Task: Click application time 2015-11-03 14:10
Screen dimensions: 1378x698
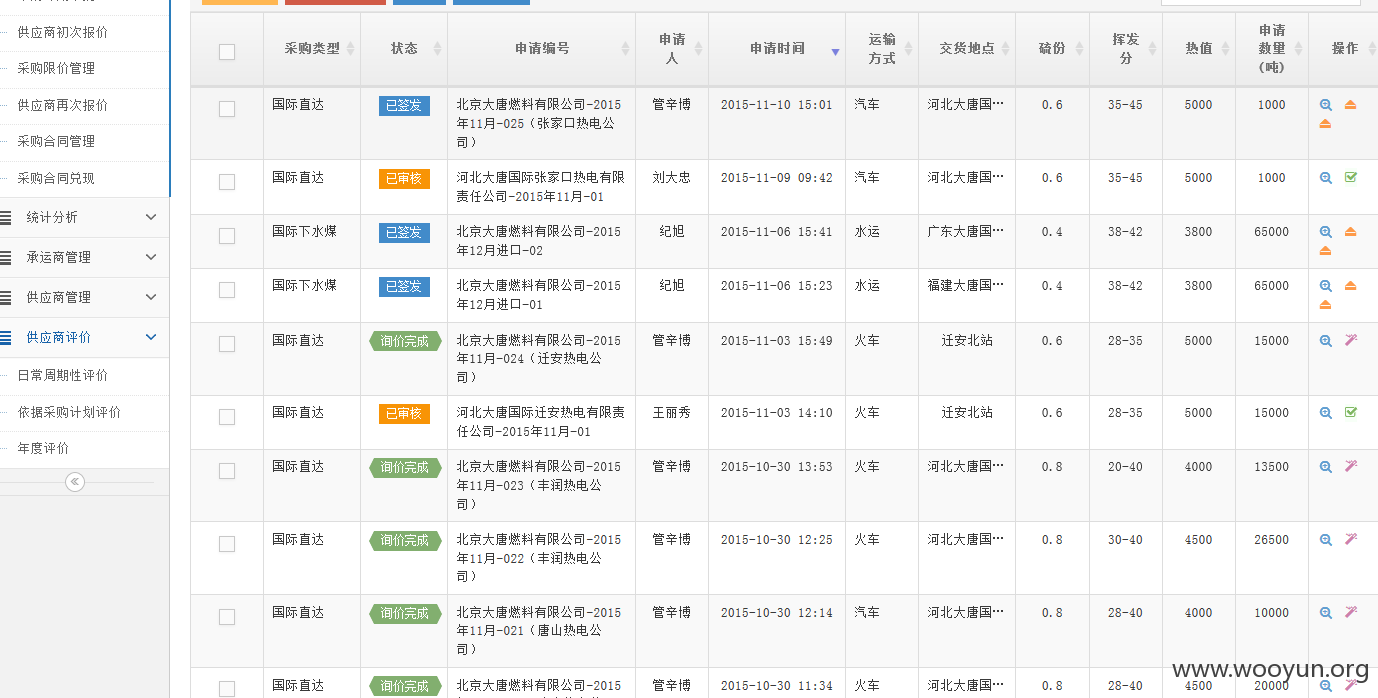Action: (776, 413)
